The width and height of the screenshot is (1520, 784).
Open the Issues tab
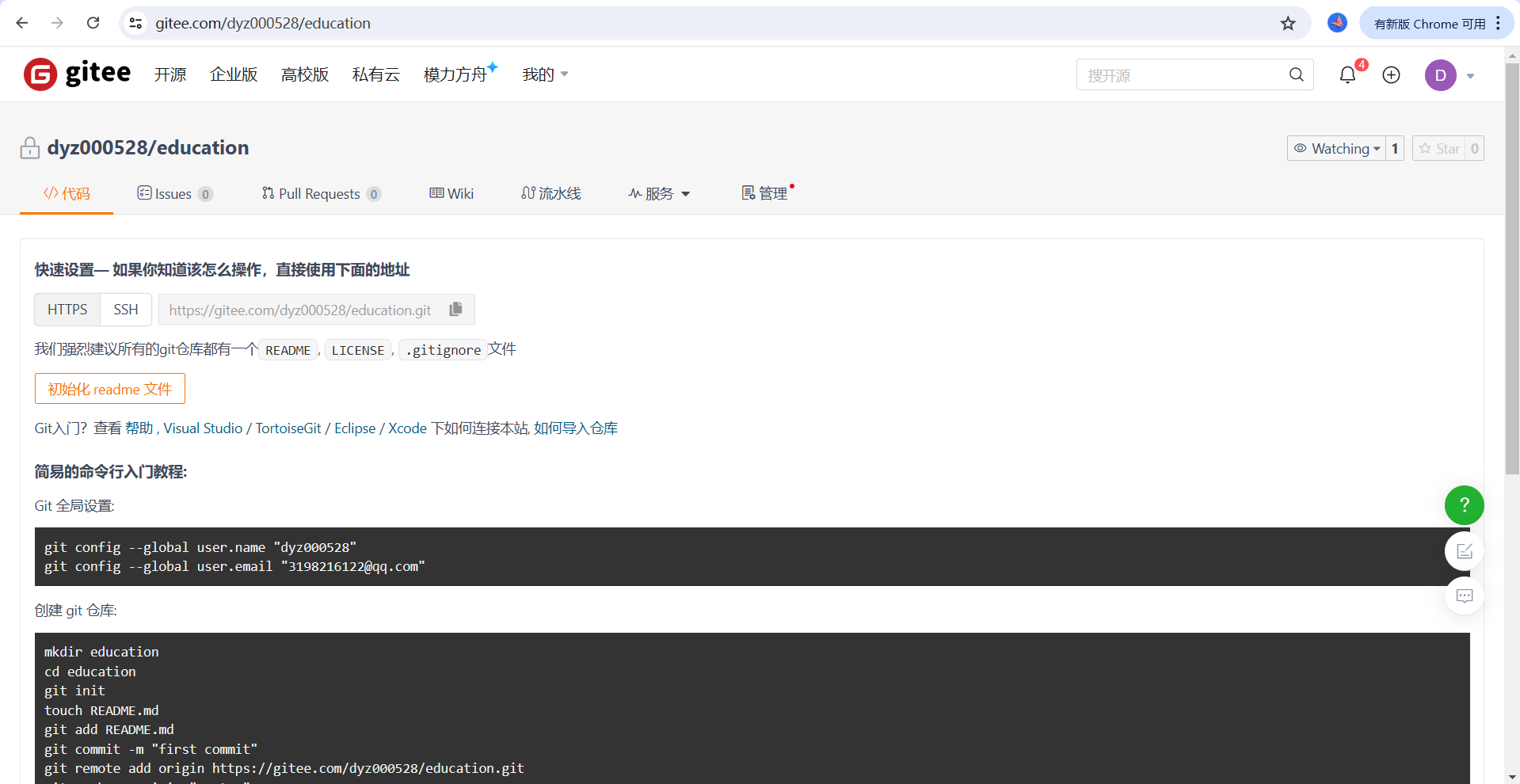[x=174, y=193]
